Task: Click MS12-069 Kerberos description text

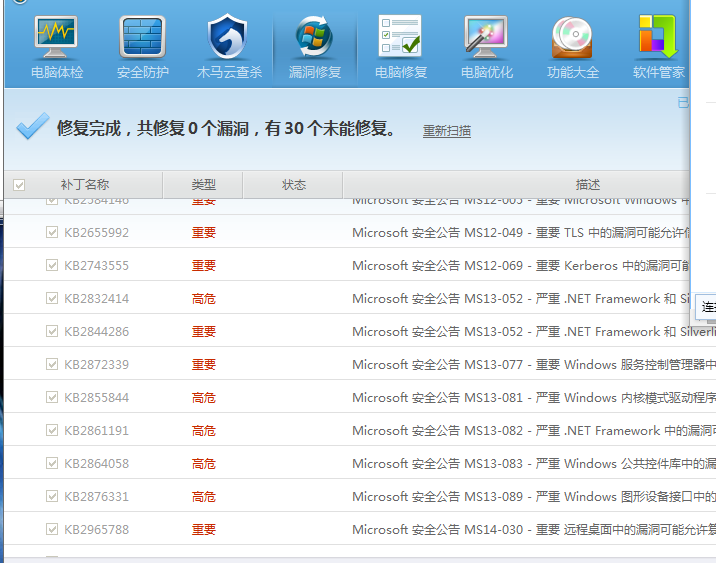Action: (x=521, y=265)
